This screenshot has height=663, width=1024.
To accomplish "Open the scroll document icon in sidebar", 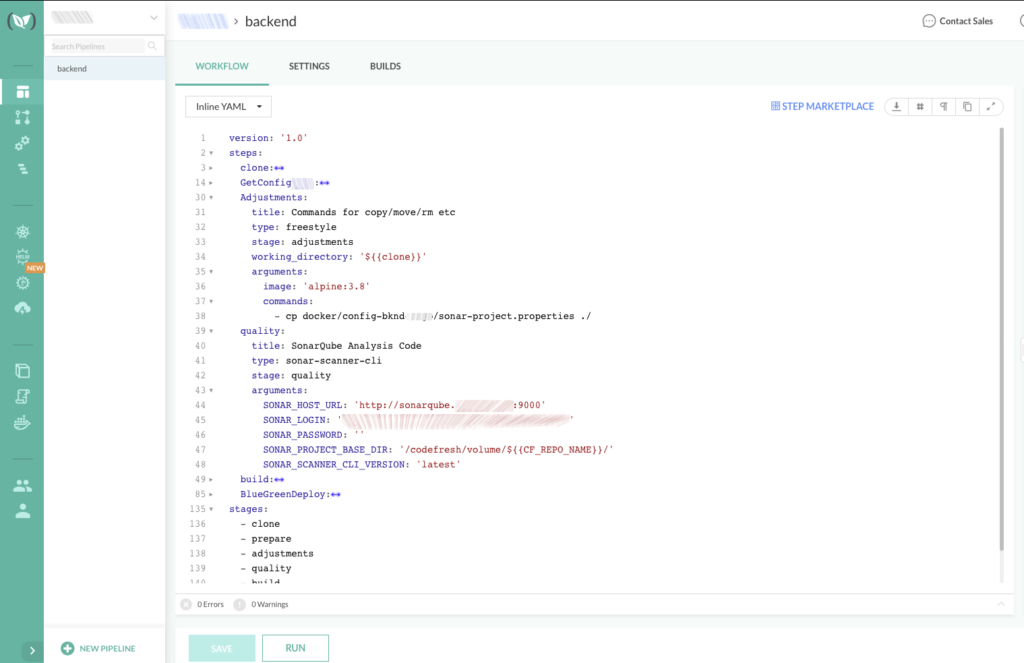I will click(x=23, y=396).
